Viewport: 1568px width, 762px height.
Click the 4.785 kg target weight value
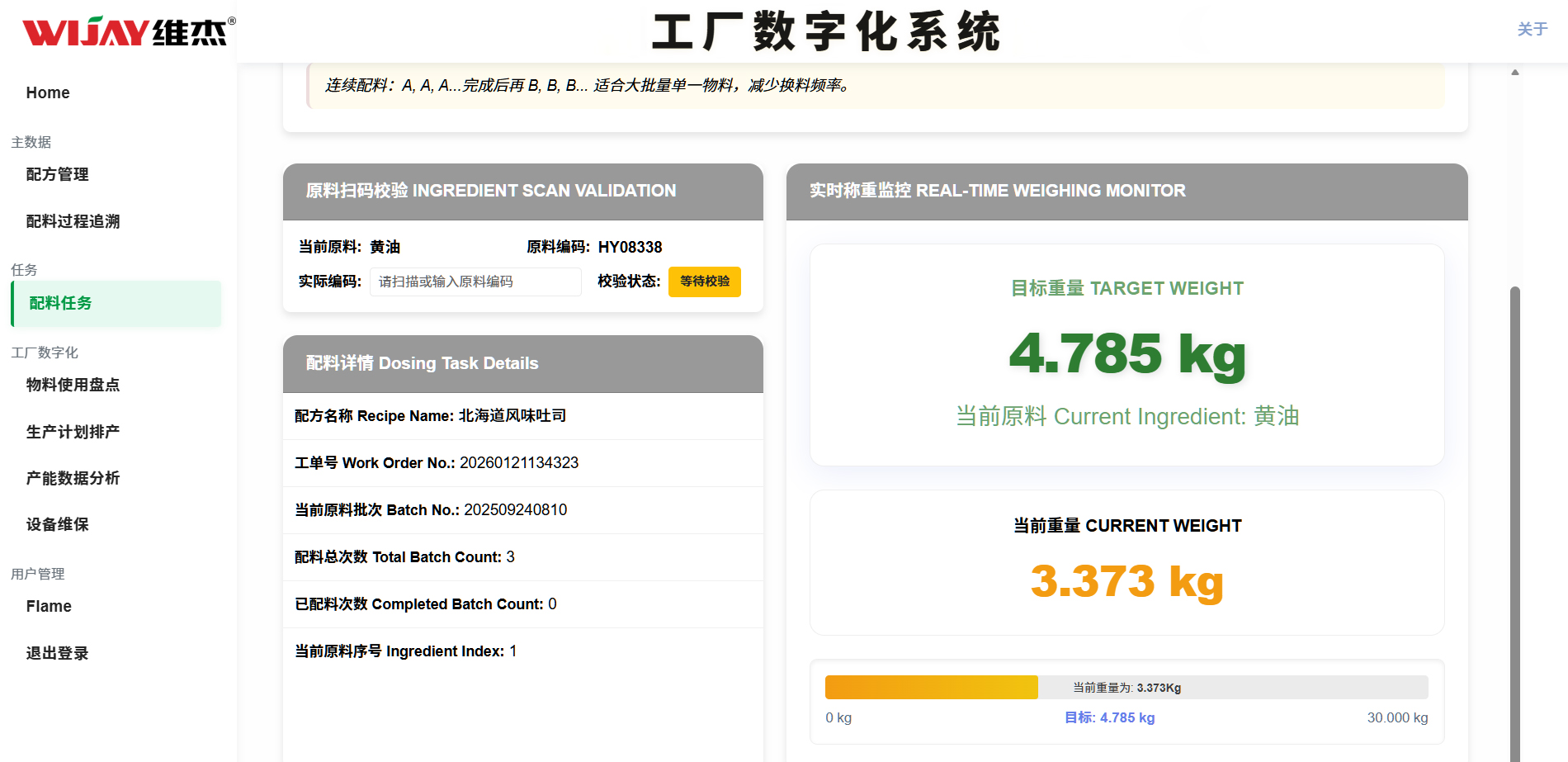1126,353
